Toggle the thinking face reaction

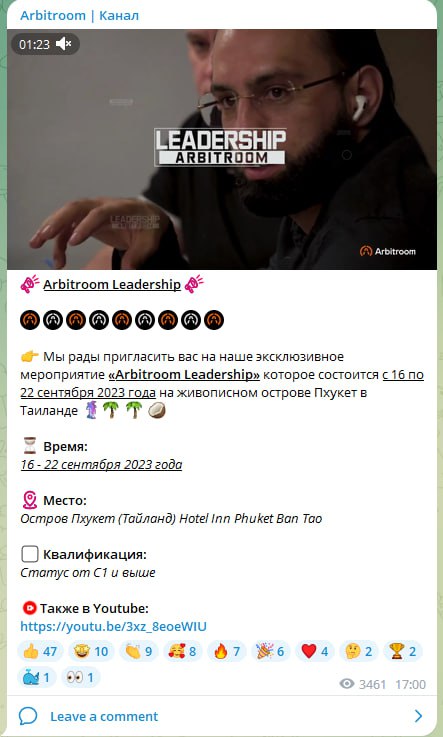tap(358, 651)
